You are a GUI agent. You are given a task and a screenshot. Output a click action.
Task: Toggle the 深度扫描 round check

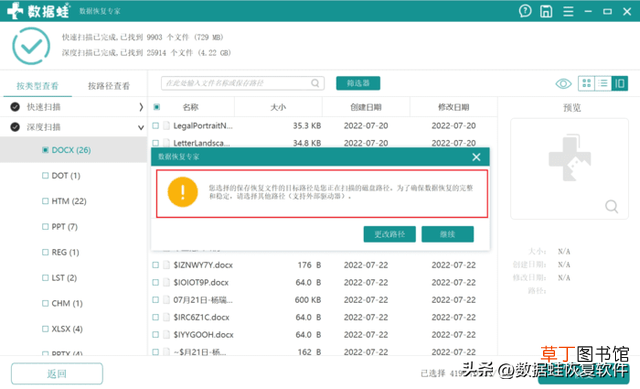15,127
